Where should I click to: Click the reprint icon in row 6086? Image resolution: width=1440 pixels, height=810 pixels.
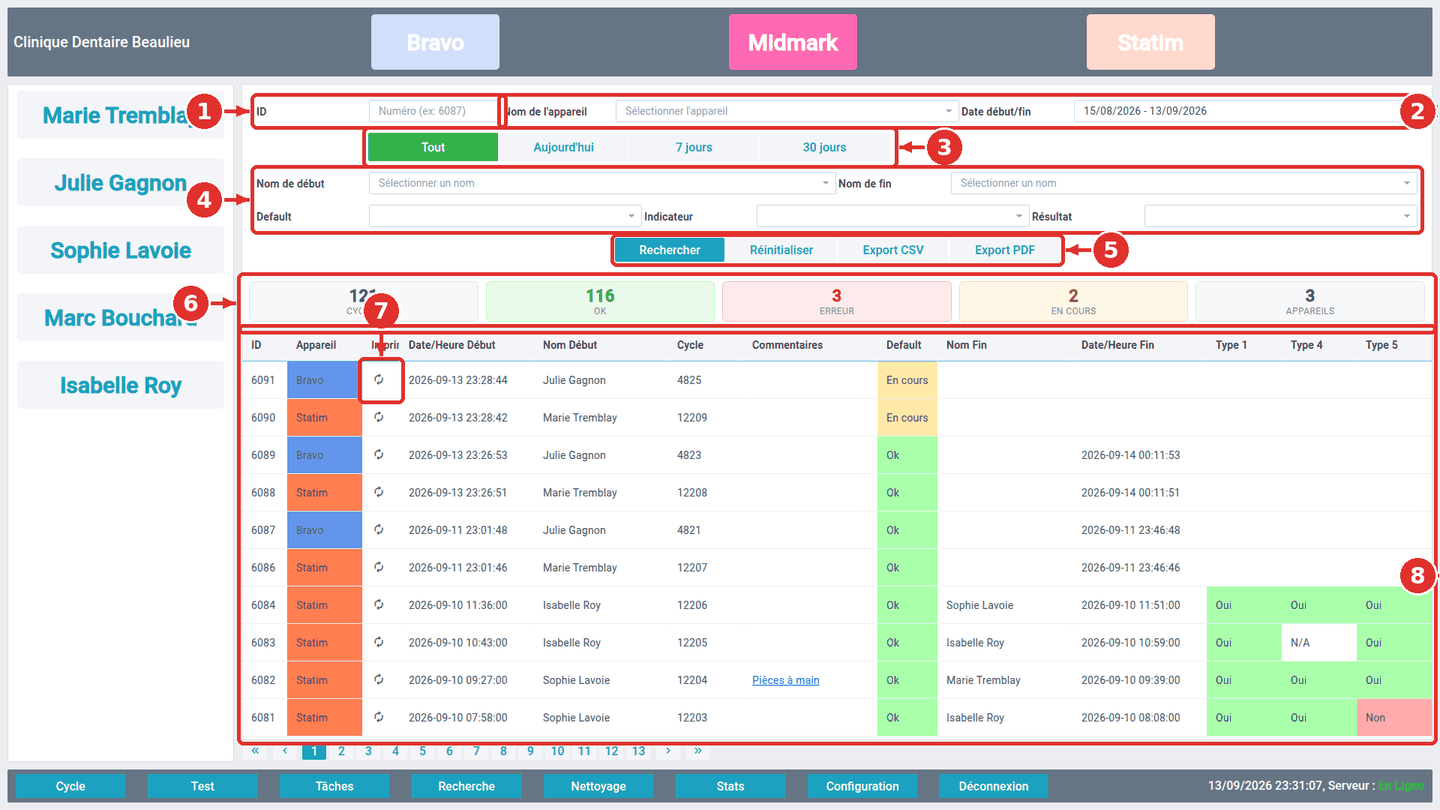(379, 567)
